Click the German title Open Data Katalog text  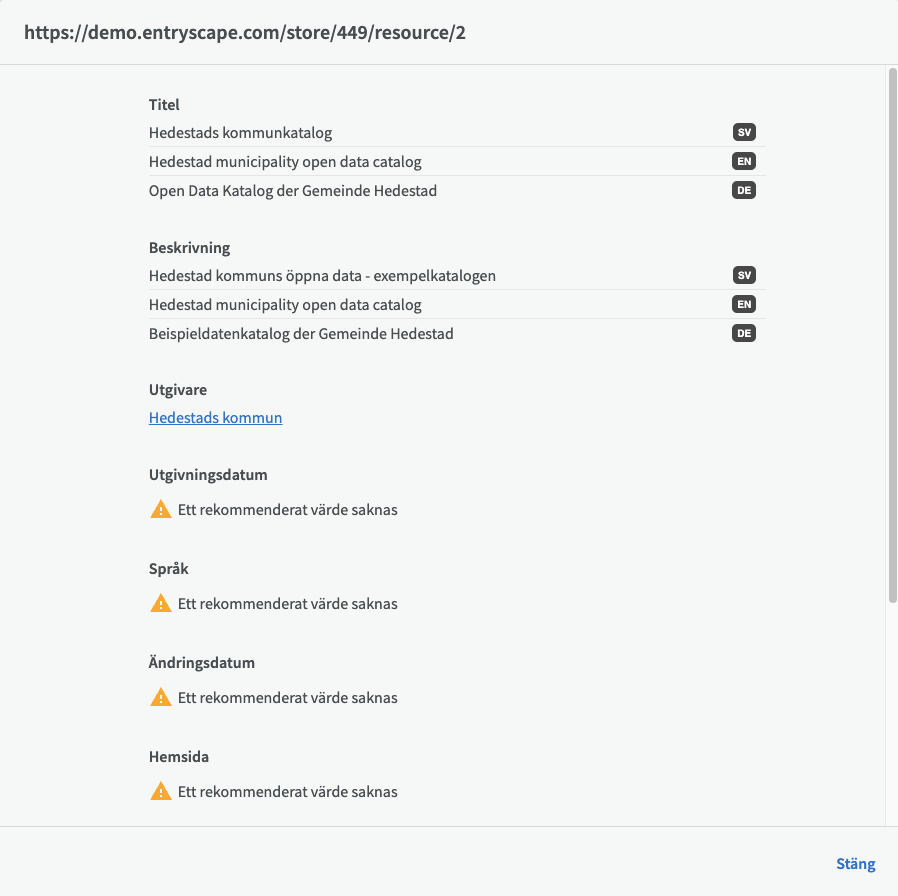tap(292, 190)
